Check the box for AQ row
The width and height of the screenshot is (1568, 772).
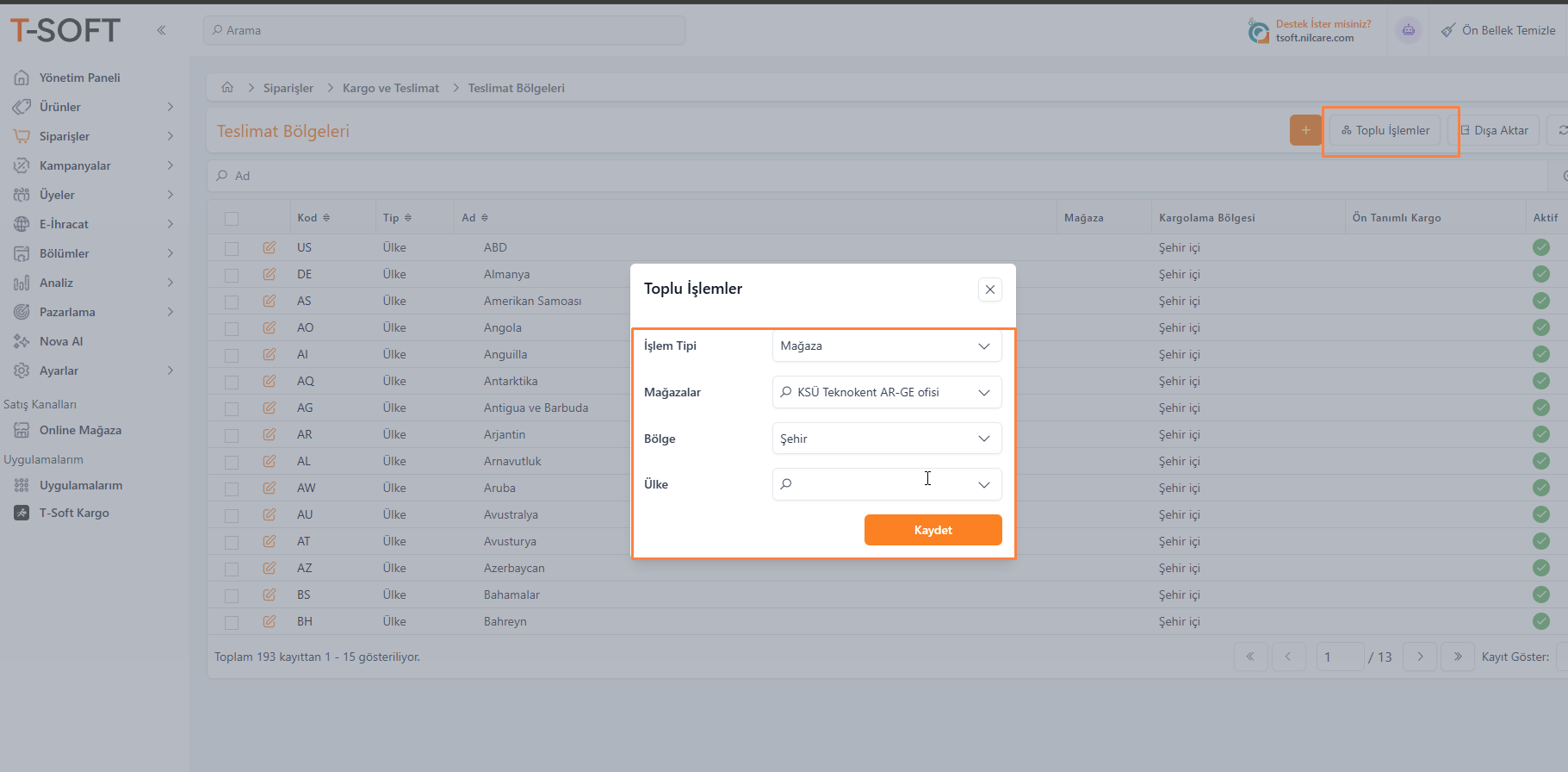pyautogui.click(x=232, y=382)
